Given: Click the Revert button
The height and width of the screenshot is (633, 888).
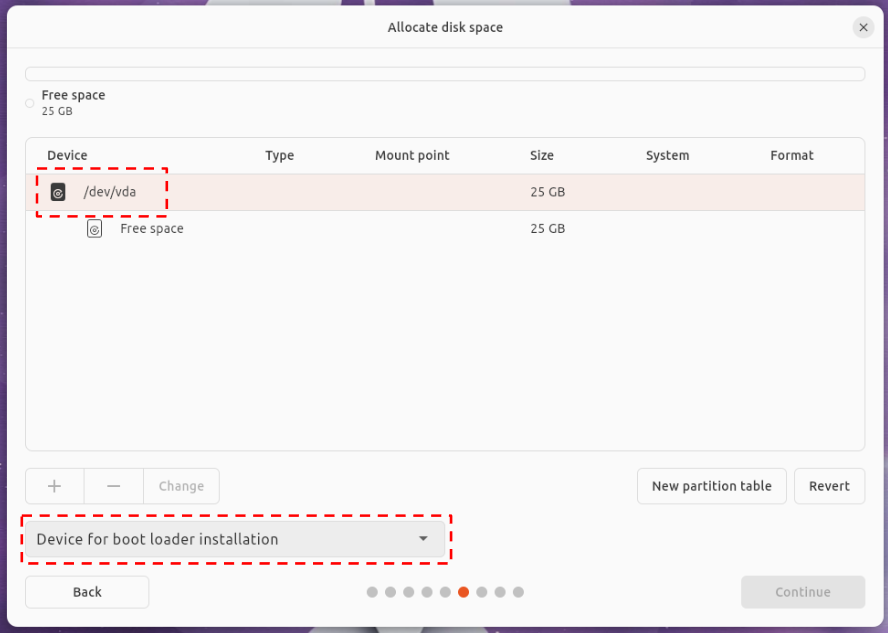Looking at the screenshot, I should (x=830, y=486).
